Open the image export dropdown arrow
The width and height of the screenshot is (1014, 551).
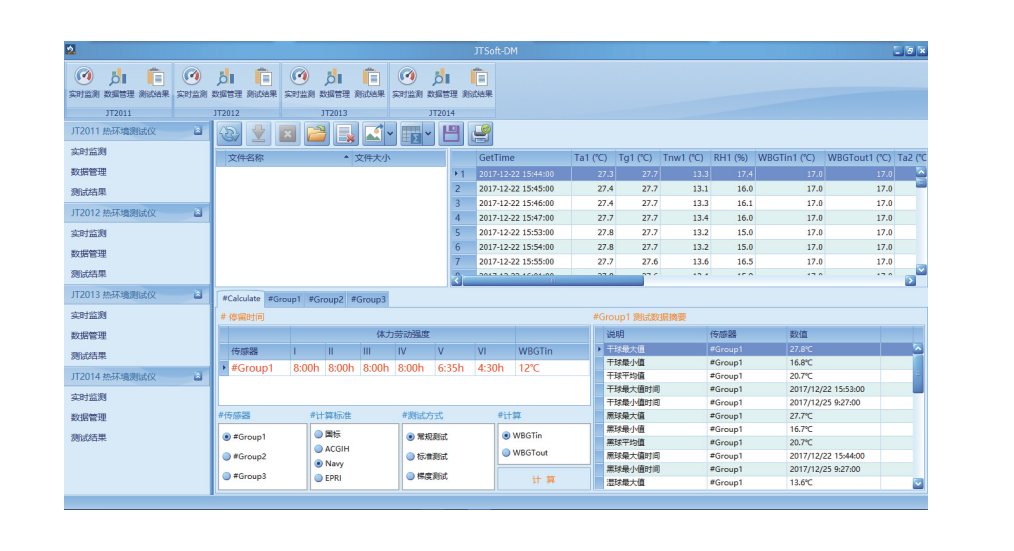tap(391, 134)
